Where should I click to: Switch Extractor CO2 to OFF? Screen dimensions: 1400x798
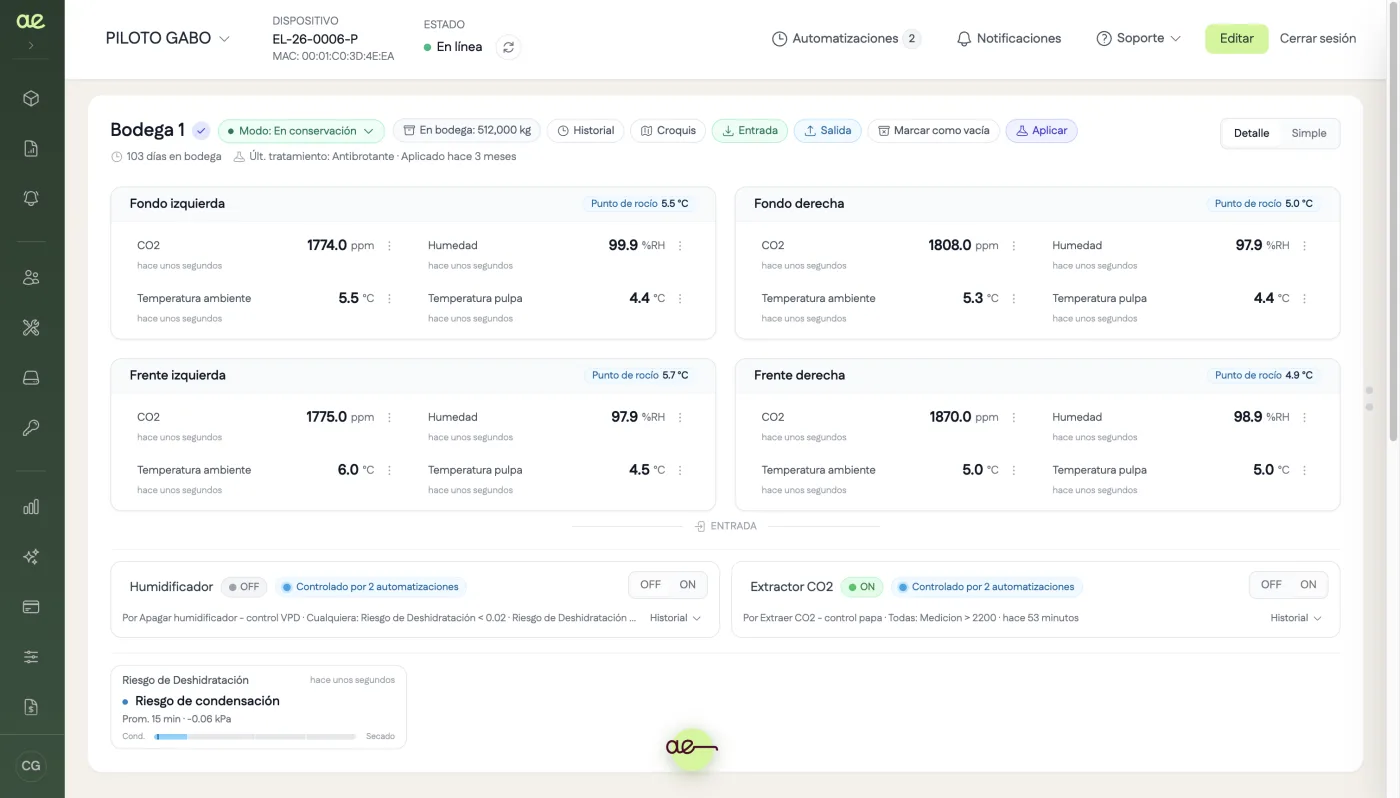pyautogui.click(x=1271, y=585)
